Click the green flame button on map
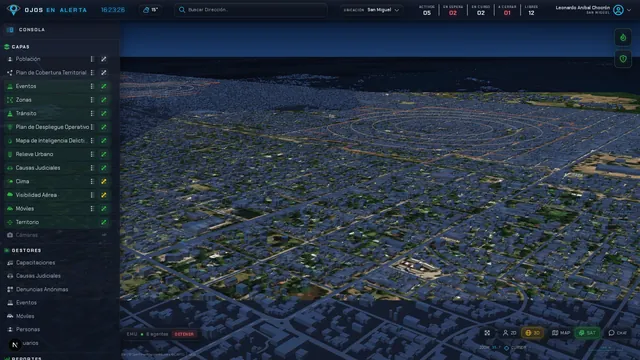The width and height of the screenshot is (640, 360). pos(623,38)
